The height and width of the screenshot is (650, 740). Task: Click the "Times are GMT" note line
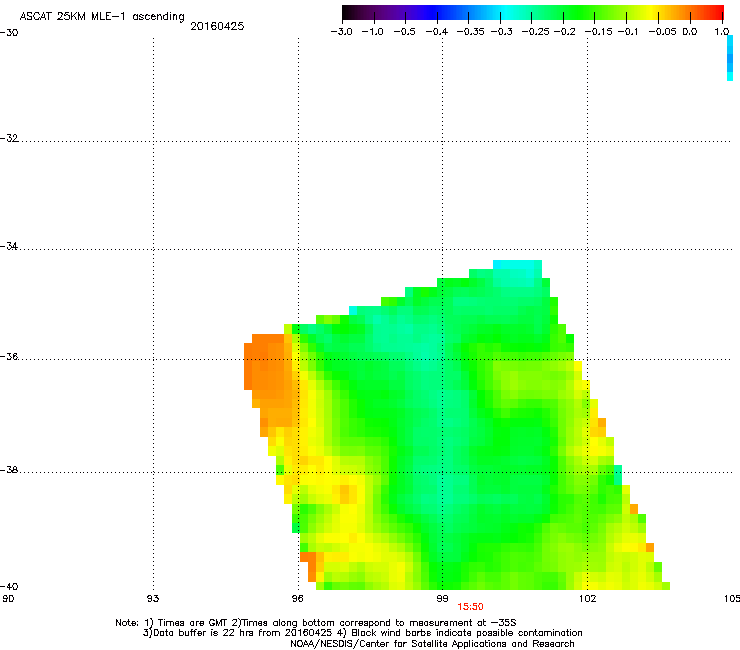tap(316, 623)
